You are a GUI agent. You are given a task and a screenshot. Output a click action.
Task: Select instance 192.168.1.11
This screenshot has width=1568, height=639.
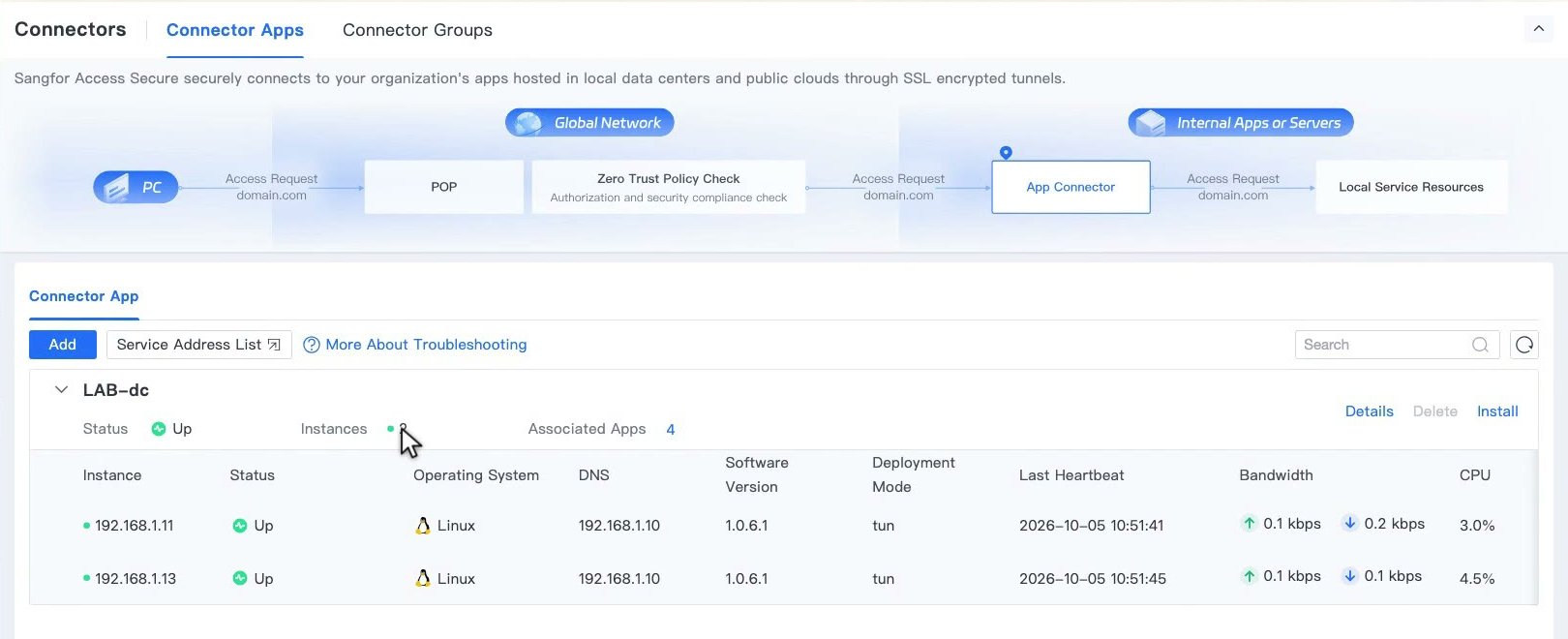[134, 526]
